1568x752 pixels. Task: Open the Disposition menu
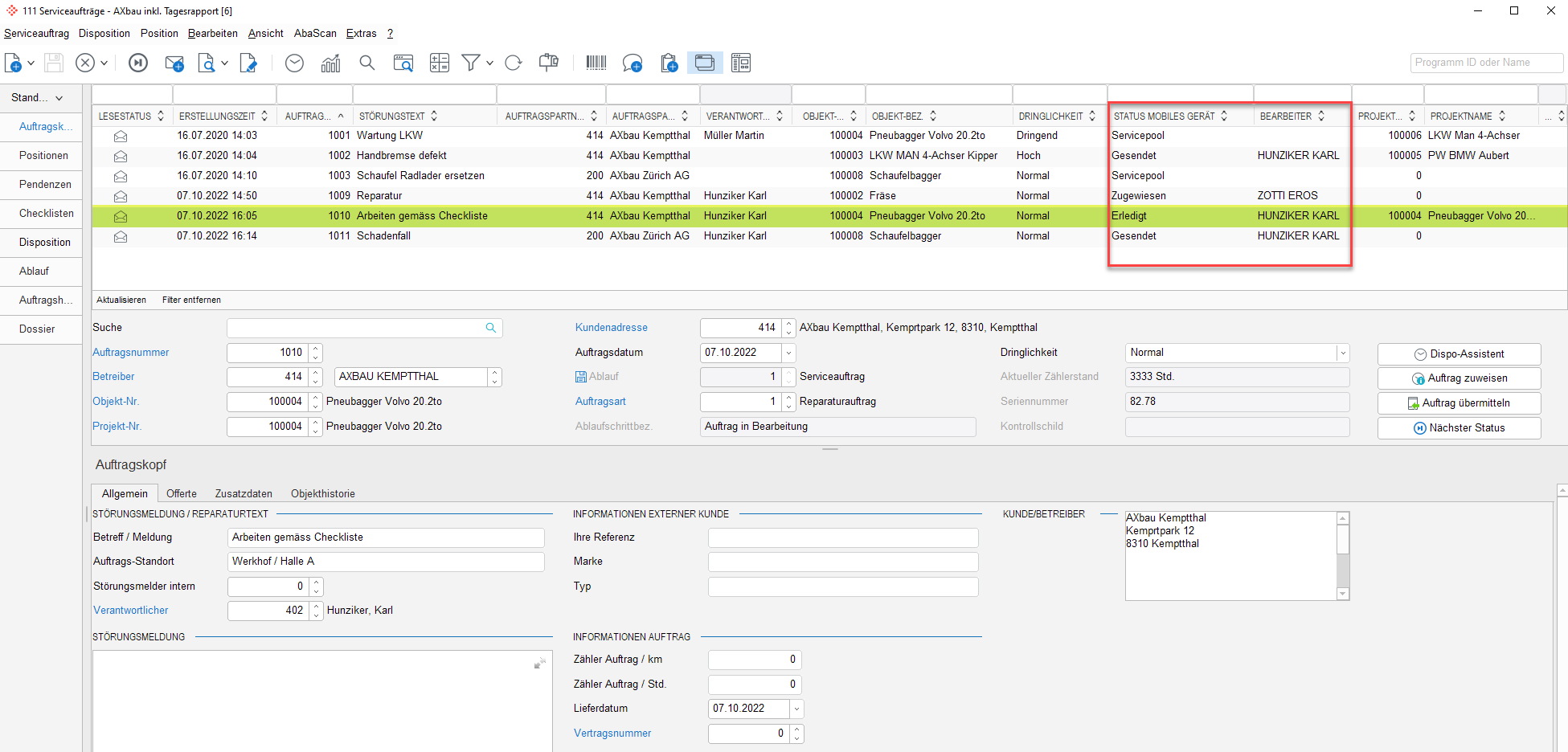click(x=104, y=33)
